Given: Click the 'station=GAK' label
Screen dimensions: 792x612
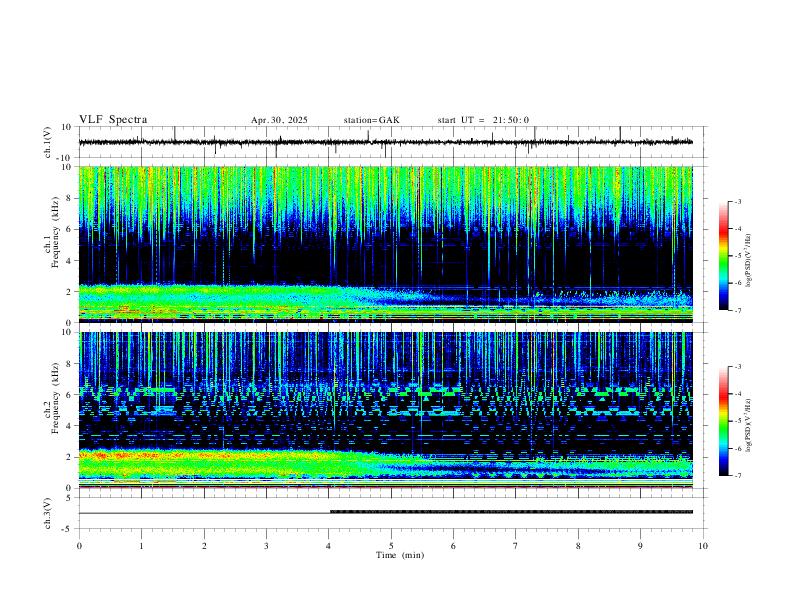Looking at the screenshot, I should click(x=371, y=120).
